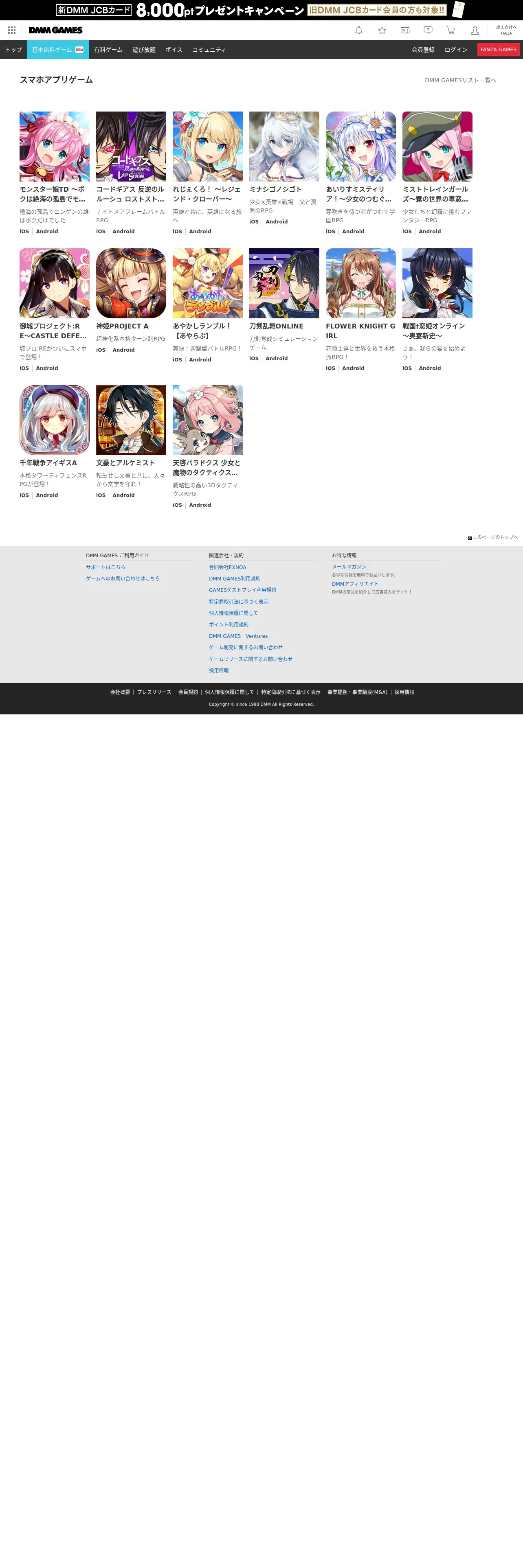Open the 事業提携・事業譲渡(M&A) bottom link
The height and width of the screenshot is (1568, 523).
tap(357, 692)
